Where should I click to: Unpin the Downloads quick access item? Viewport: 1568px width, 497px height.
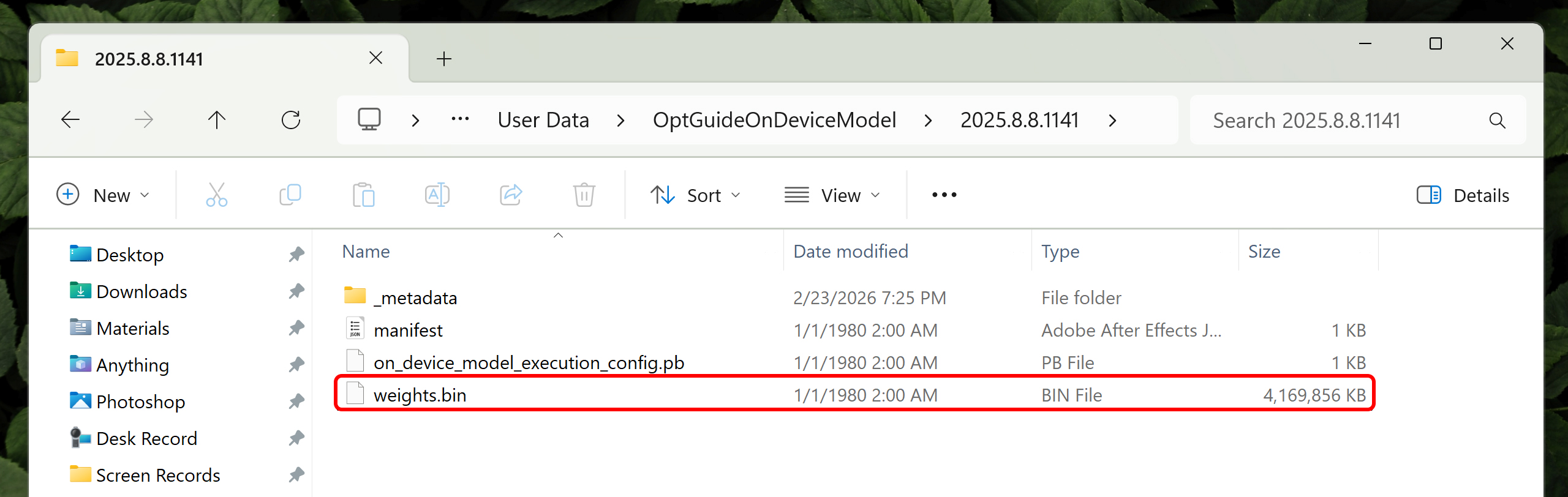[x=296, y=291]
